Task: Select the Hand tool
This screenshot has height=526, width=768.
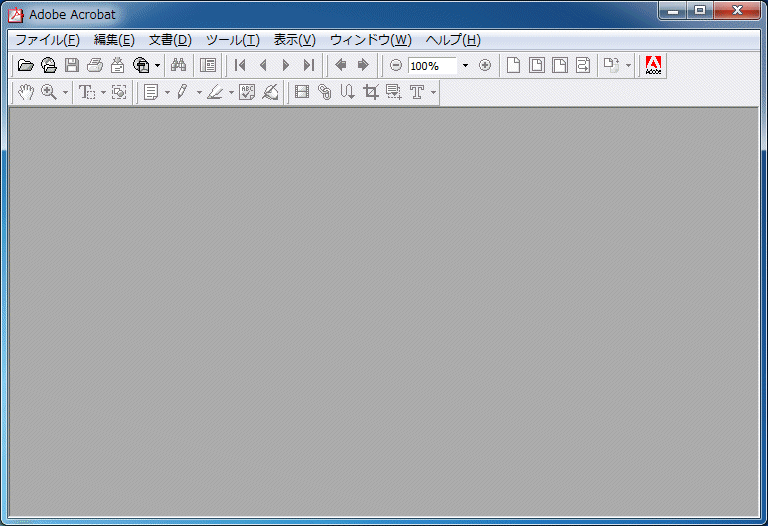Action: [26, 92]
